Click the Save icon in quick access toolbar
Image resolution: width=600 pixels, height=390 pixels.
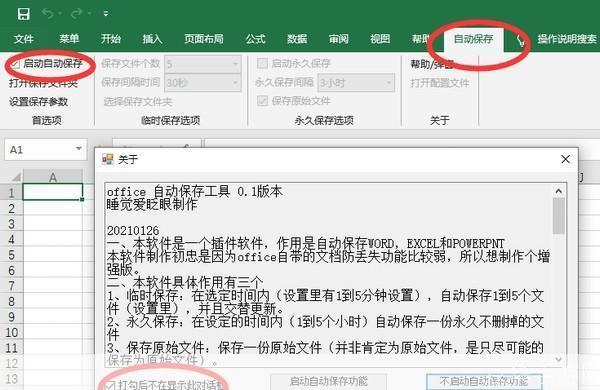pyautogui.click(x=24, y=14)
